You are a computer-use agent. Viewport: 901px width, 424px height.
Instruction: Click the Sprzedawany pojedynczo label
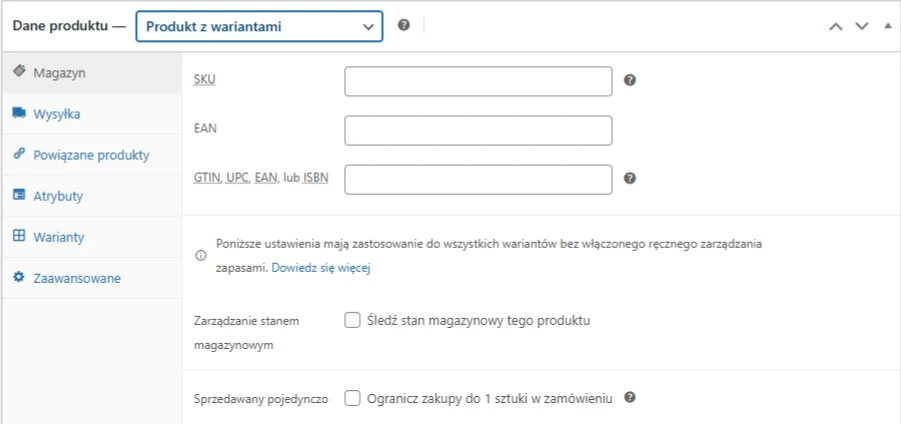pyautogui.click(x=261, y=399)
